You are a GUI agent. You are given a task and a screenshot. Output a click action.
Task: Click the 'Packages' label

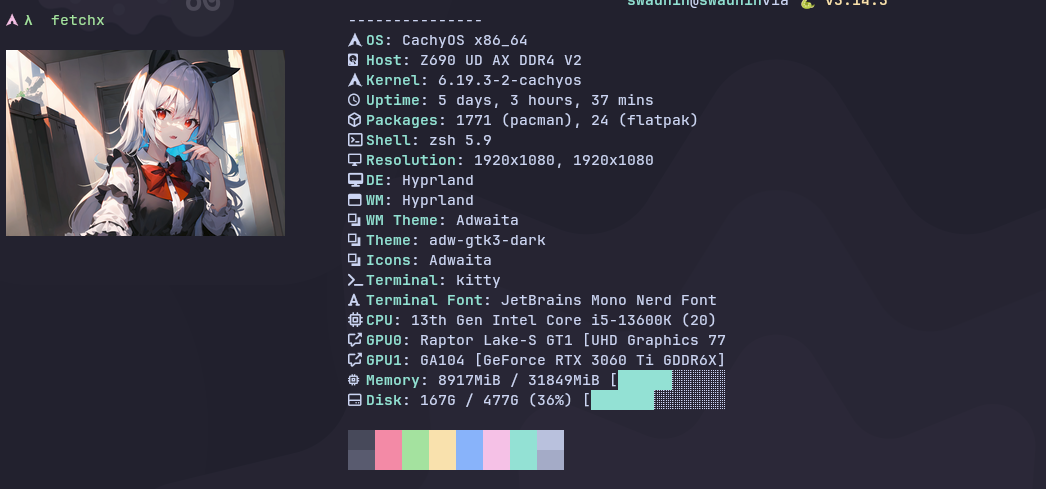click(402, 120)
